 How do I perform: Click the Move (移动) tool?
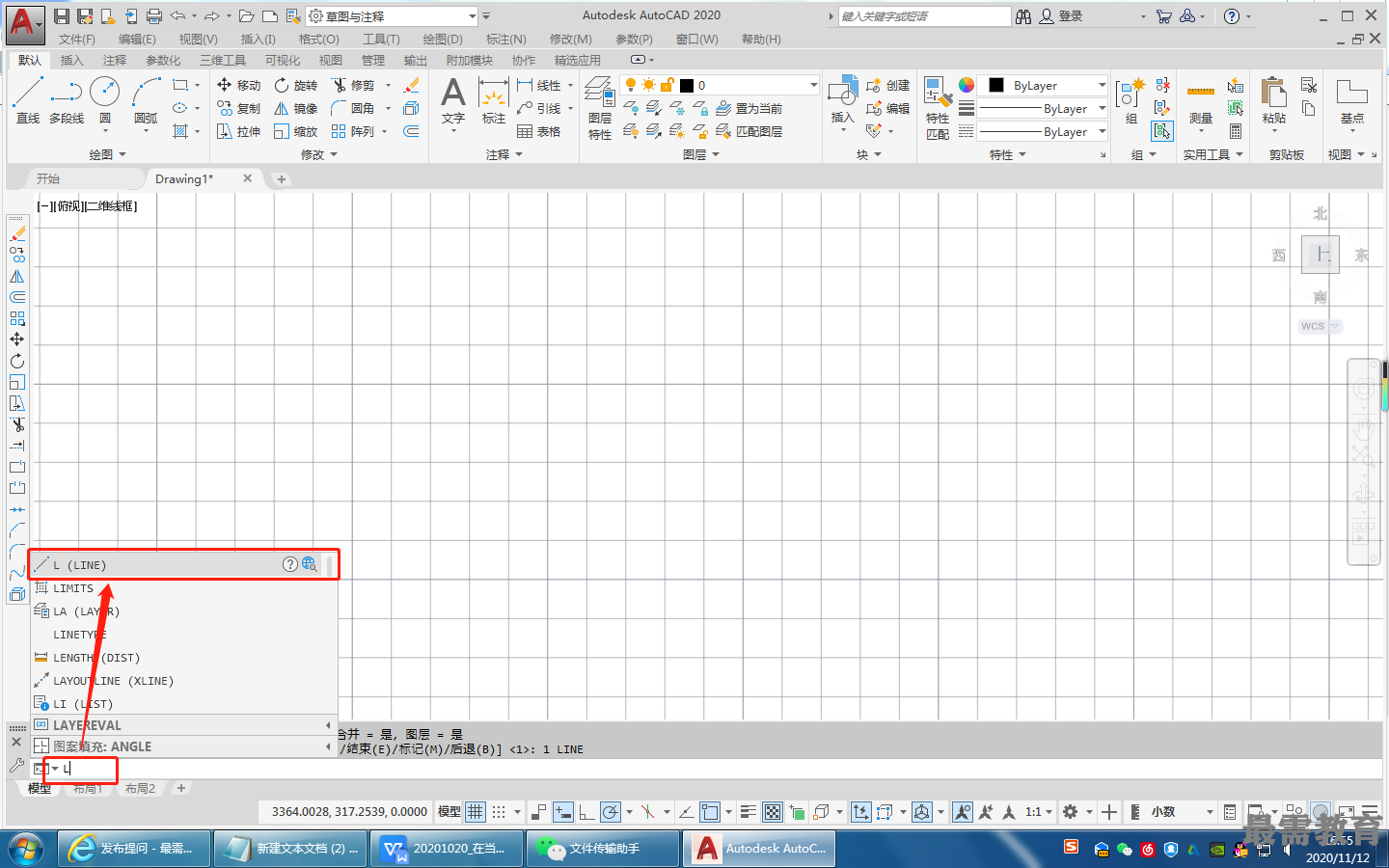click(x=238, y=85)
